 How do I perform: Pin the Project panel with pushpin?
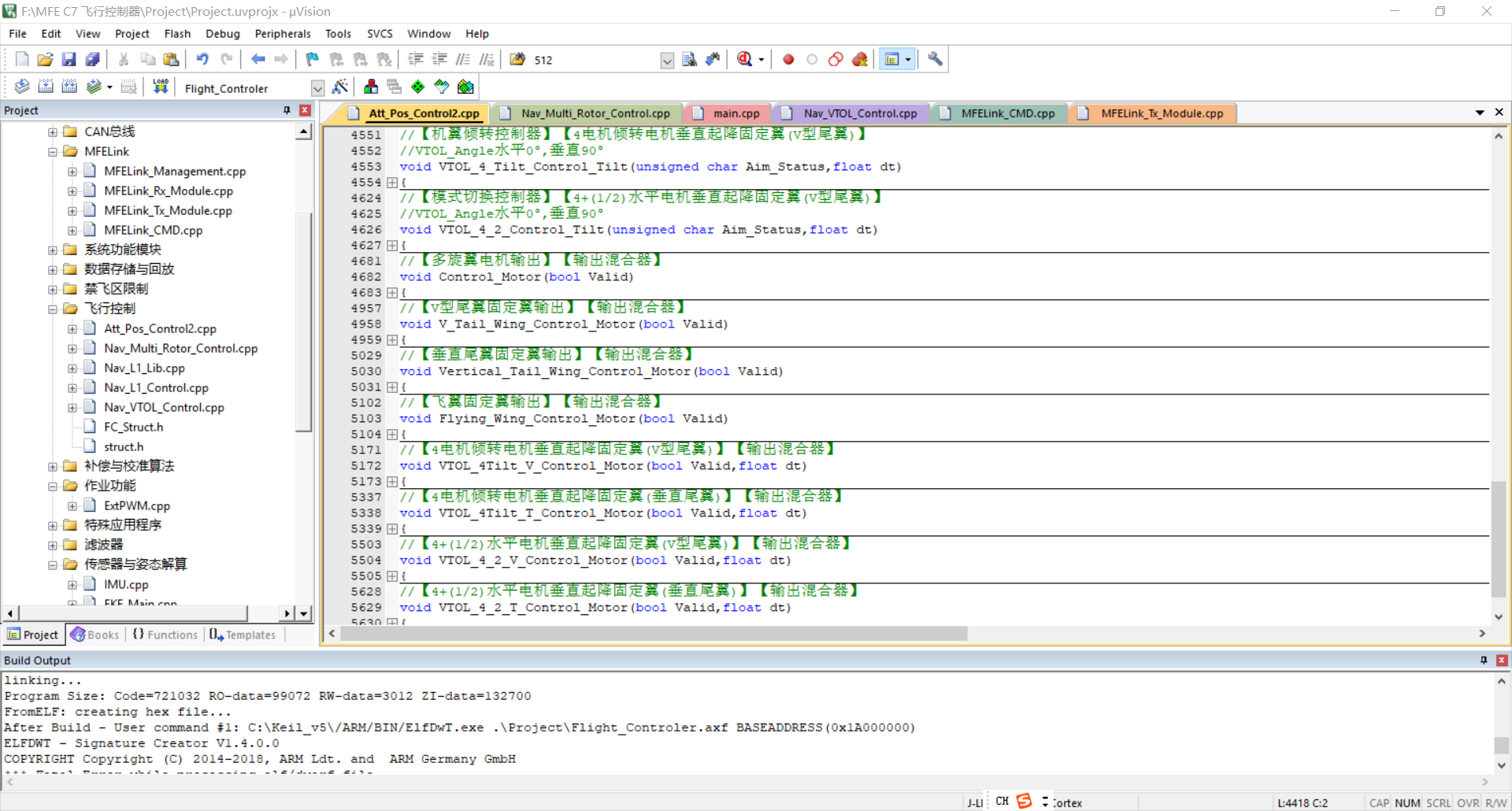click(x=287, y=110)
